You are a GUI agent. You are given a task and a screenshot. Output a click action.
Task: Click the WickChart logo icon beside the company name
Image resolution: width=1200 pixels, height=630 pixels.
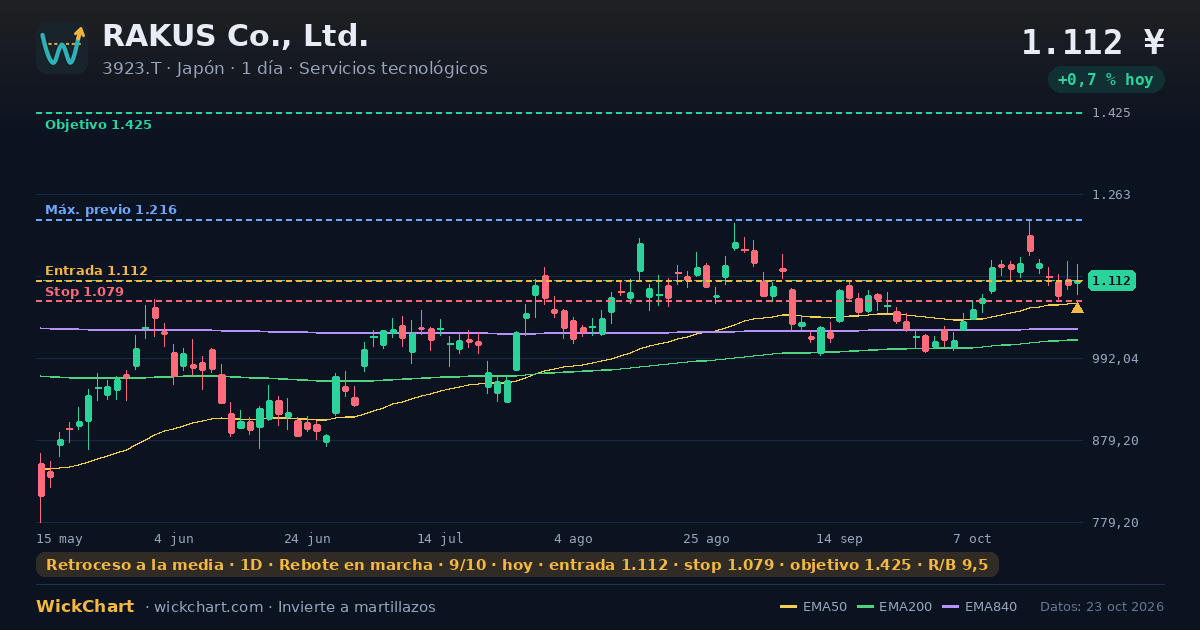tap(62, 48)
